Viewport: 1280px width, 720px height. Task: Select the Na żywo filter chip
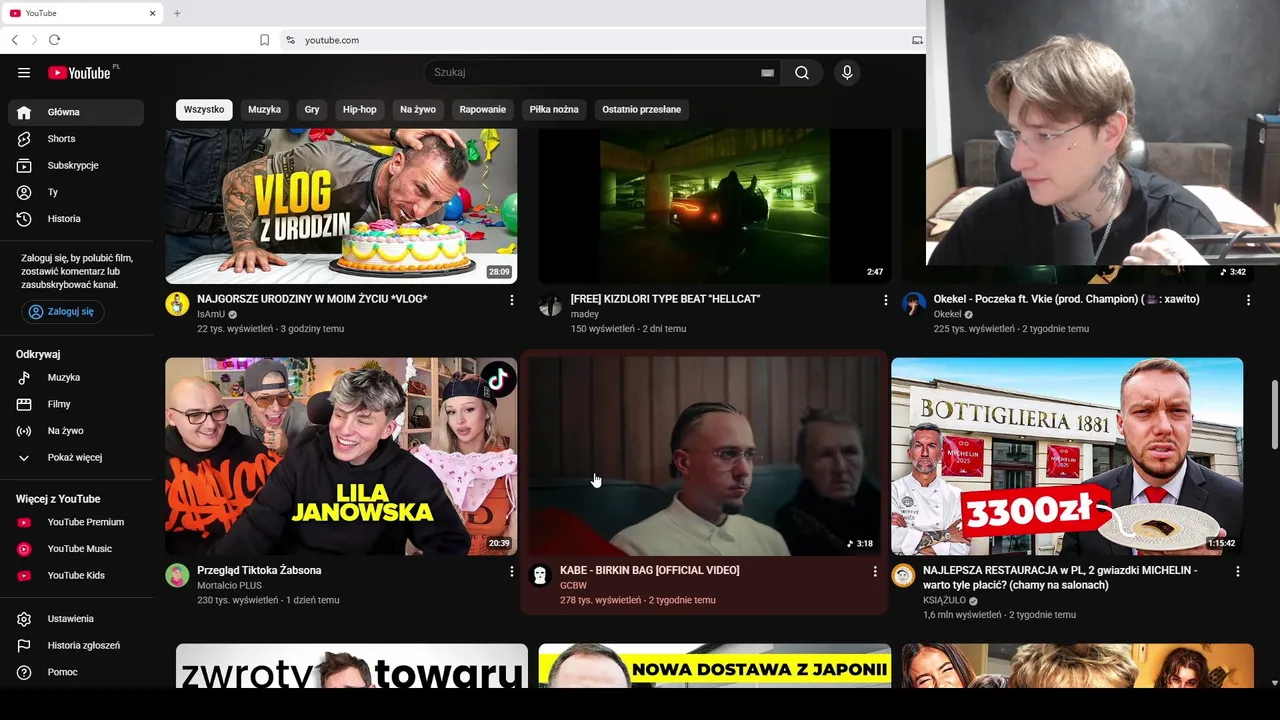[x=418, y=110]
